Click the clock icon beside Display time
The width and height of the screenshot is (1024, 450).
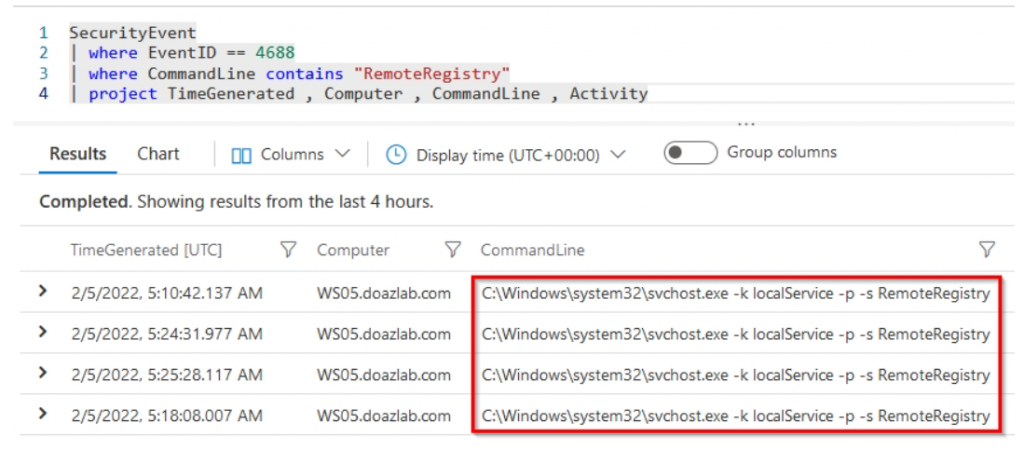point(396,155)
